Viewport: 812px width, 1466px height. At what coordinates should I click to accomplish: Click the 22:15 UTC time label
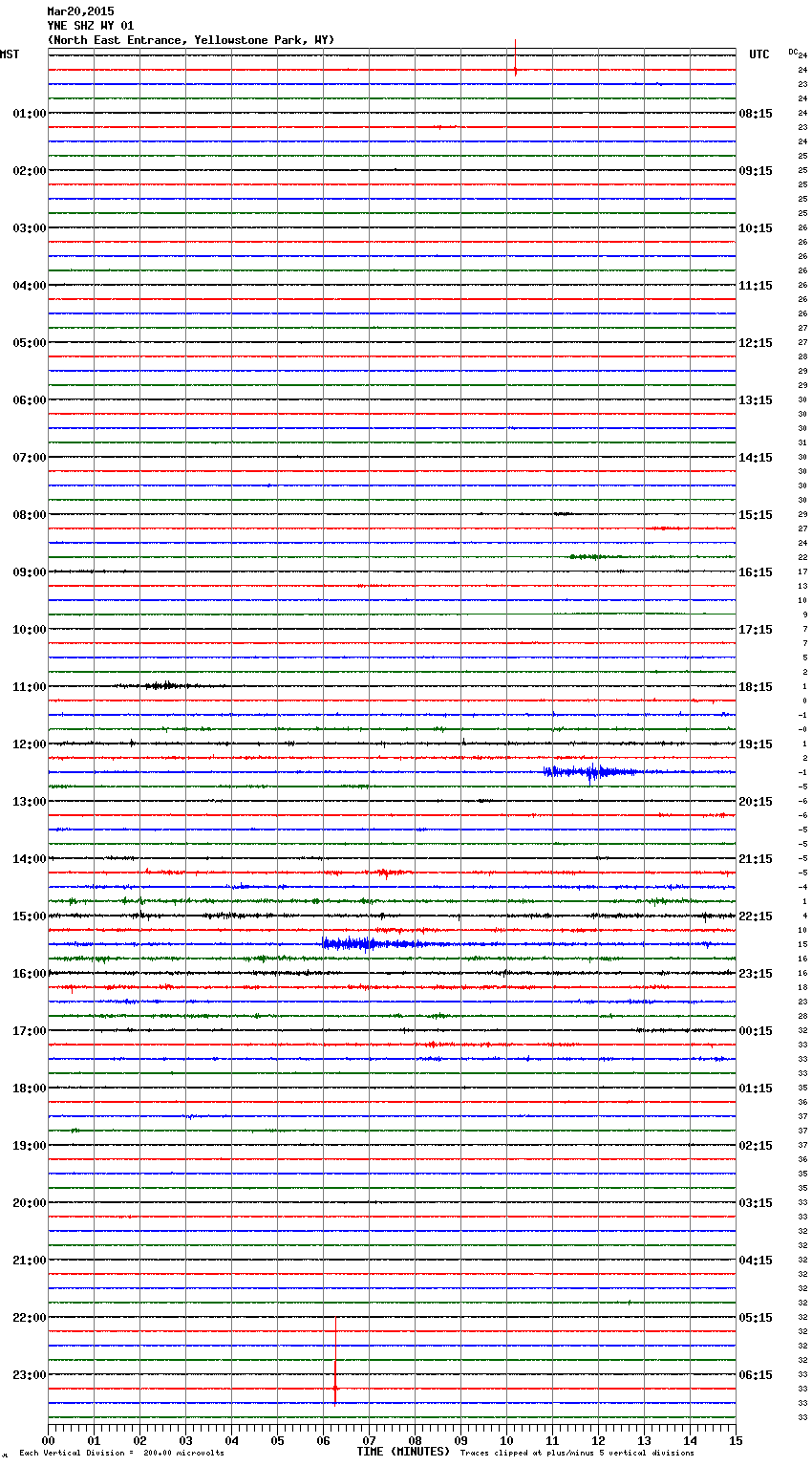(x=756, y=916)
